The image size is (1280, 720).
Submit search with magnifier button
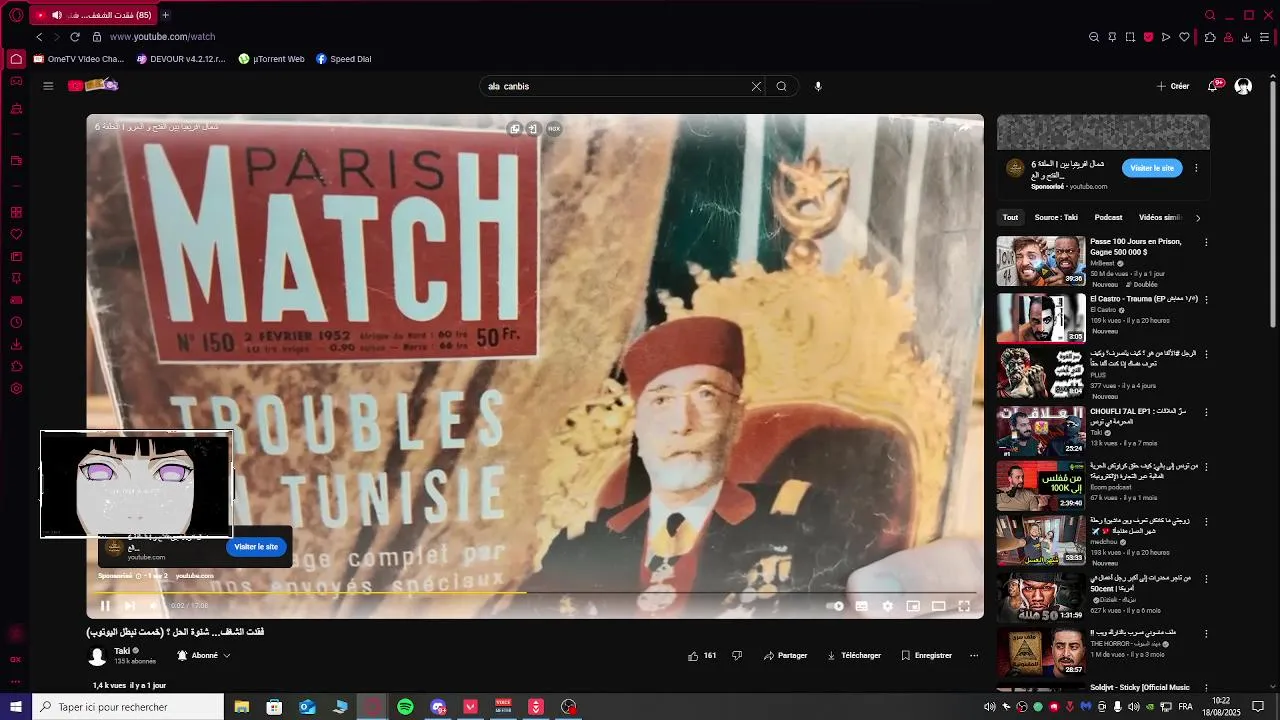[x=782, y=86]
